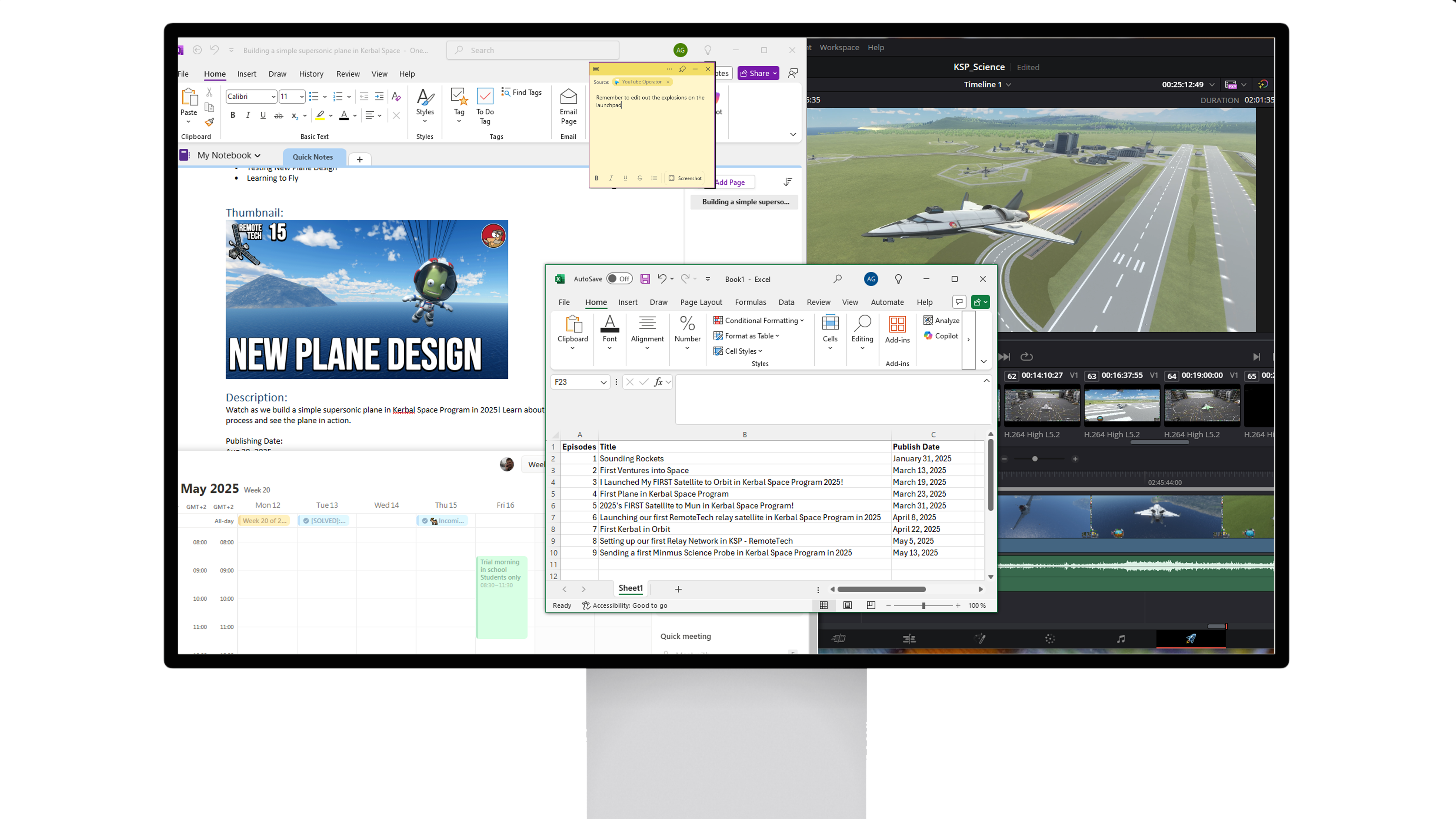Viewport: 1456px width, 819px height.
Task: Toggle bold in the sticky note
Action: click(x=596, y=178)
